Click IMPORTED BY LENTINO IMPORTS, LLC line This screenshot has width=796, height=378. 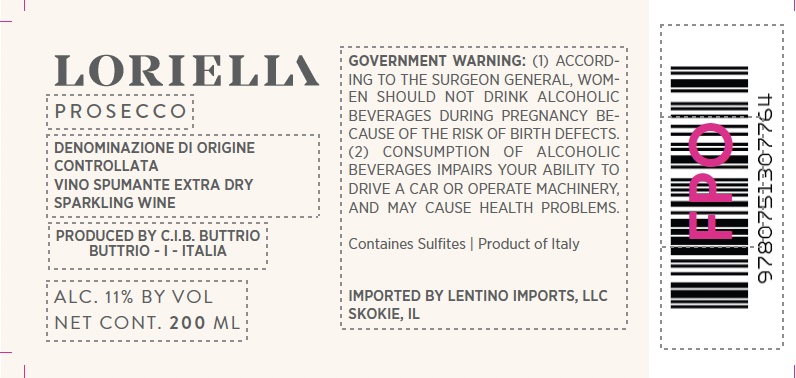coord(478,296)
